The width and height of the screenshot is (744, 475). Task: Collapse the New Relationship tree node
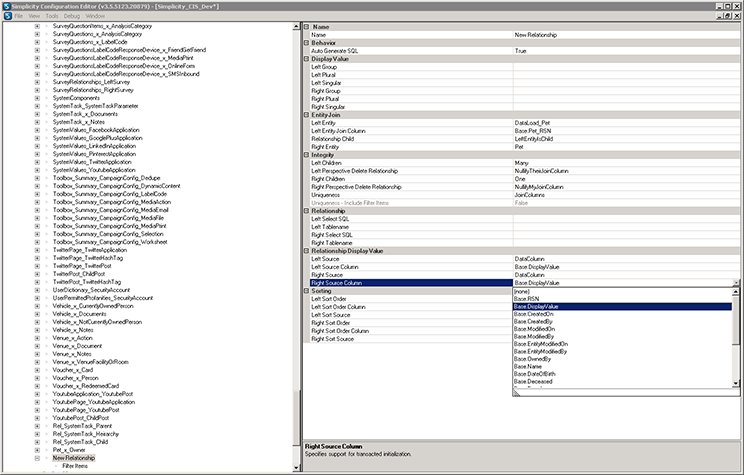coord(37,458)
